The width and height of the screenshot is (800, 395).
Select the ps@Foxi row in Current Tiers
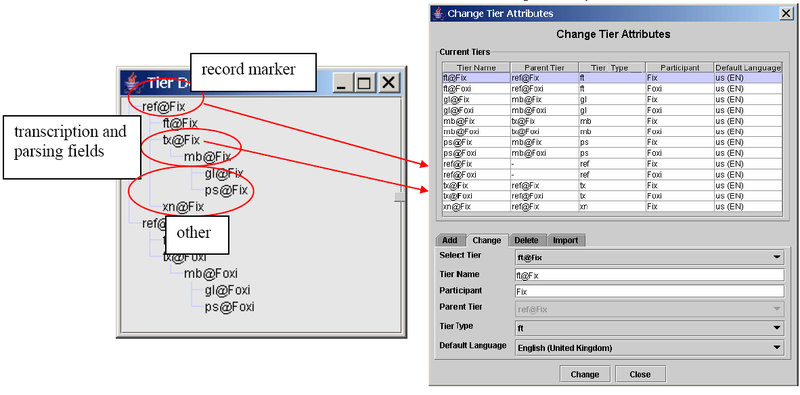pos(612,153)
